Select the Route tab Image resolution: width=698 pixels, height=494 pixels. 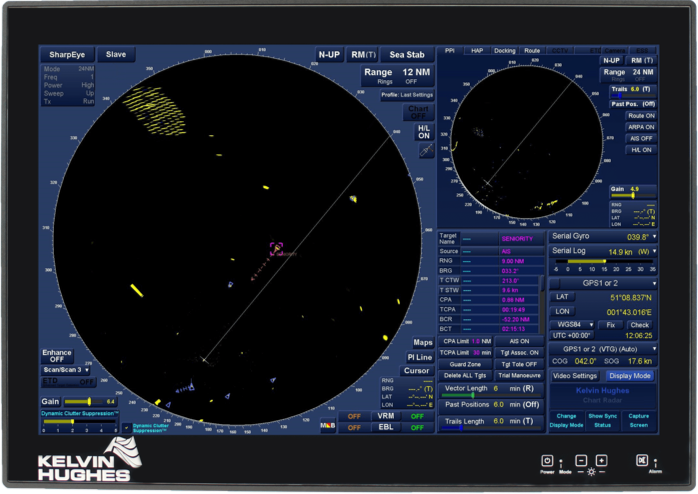[x=532, y=50]
